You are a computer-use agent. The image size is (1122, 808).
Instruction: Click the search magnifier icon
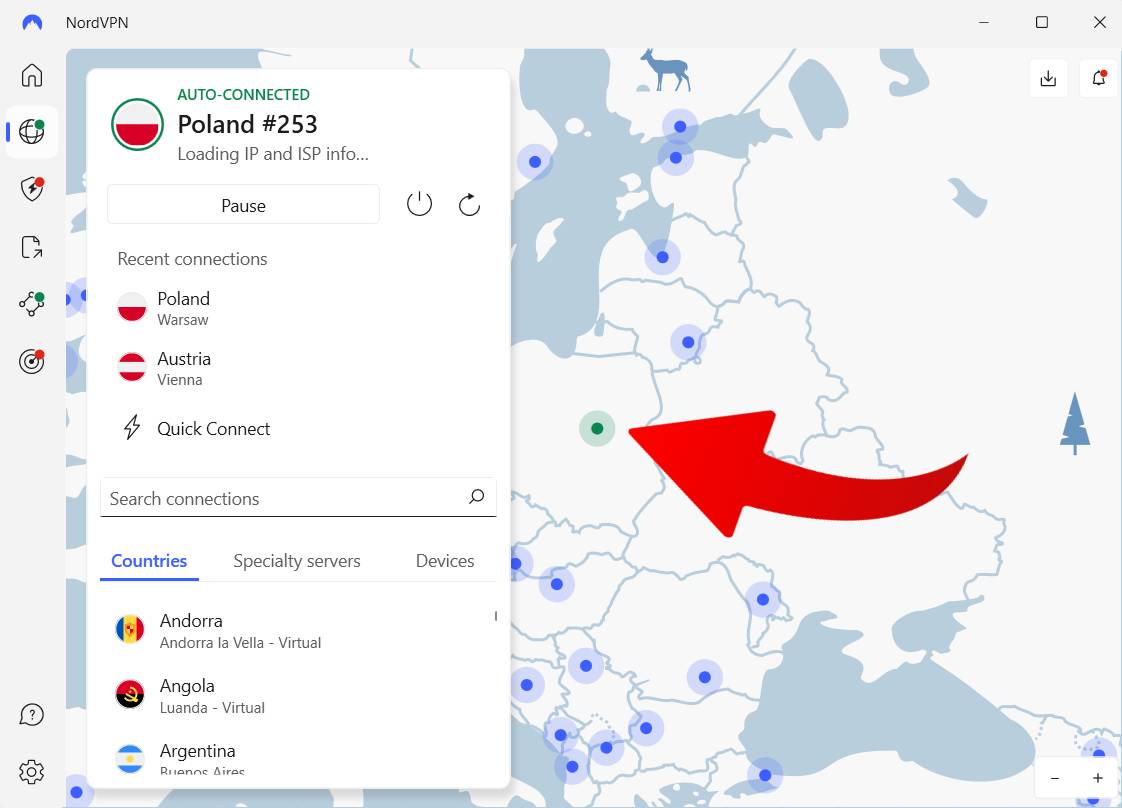pos(477,497)
